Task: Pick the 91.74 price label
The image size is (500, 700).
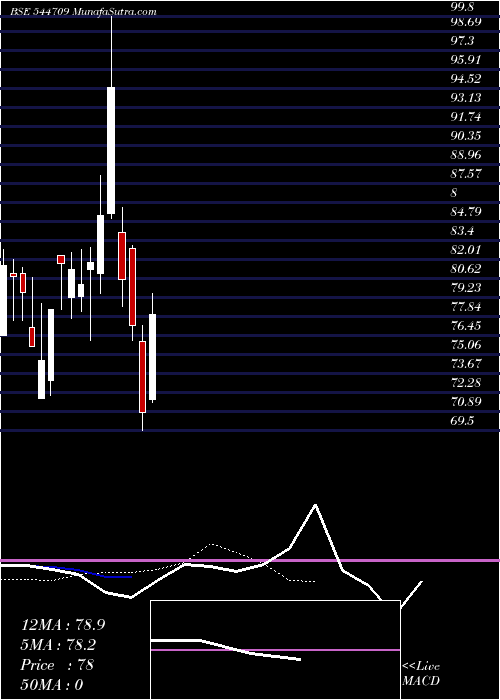Action: [x=466, y=117]
